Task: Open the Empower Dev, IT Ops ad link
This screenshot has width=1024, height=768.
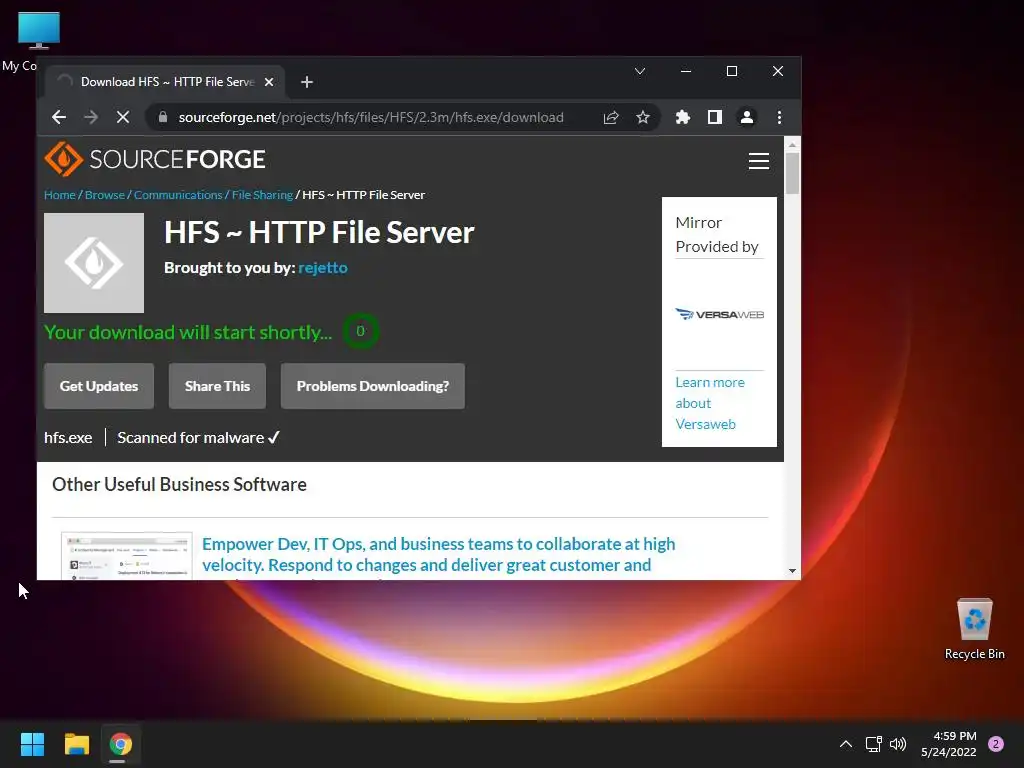Action: (438, 554)
